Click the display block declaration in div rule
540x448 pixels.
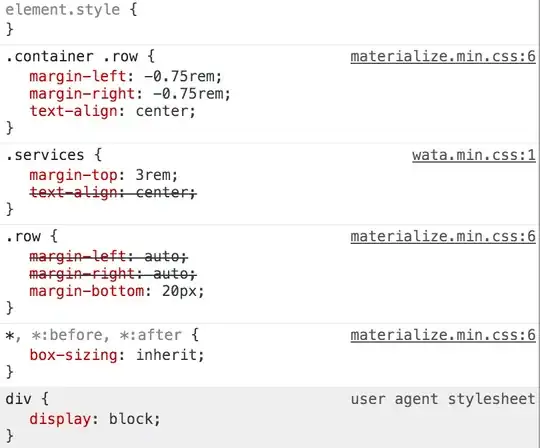[95, 419]
